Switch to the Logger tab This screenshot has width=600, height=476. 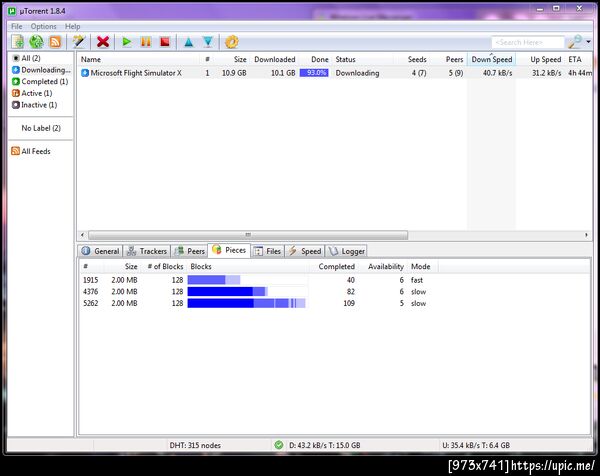pos(346,251)
